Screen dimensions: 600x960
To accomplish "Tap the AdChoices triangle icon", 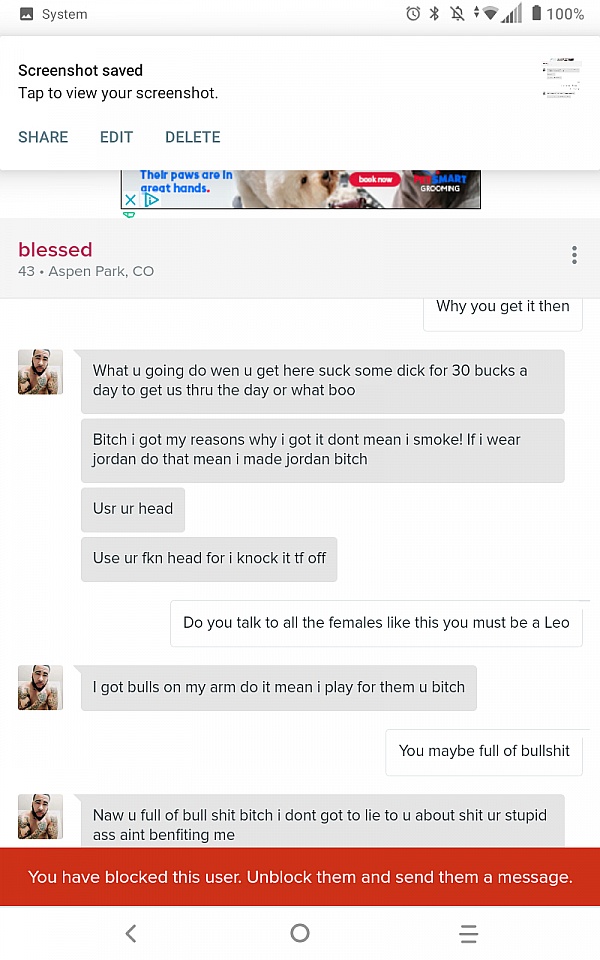I will pos(151,200).
